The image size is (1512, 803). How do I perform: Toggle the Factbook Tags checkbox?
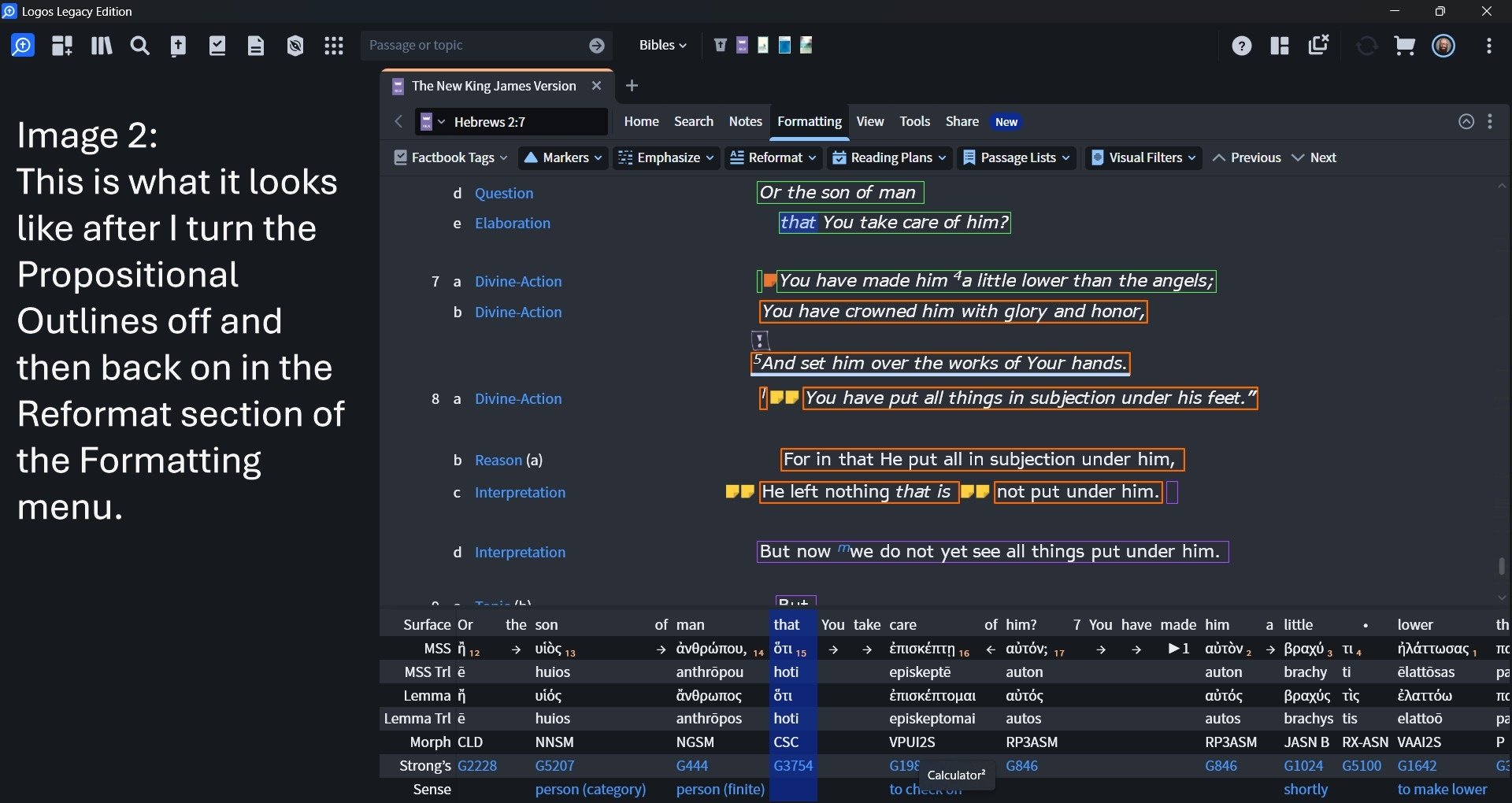coord(401,157)
